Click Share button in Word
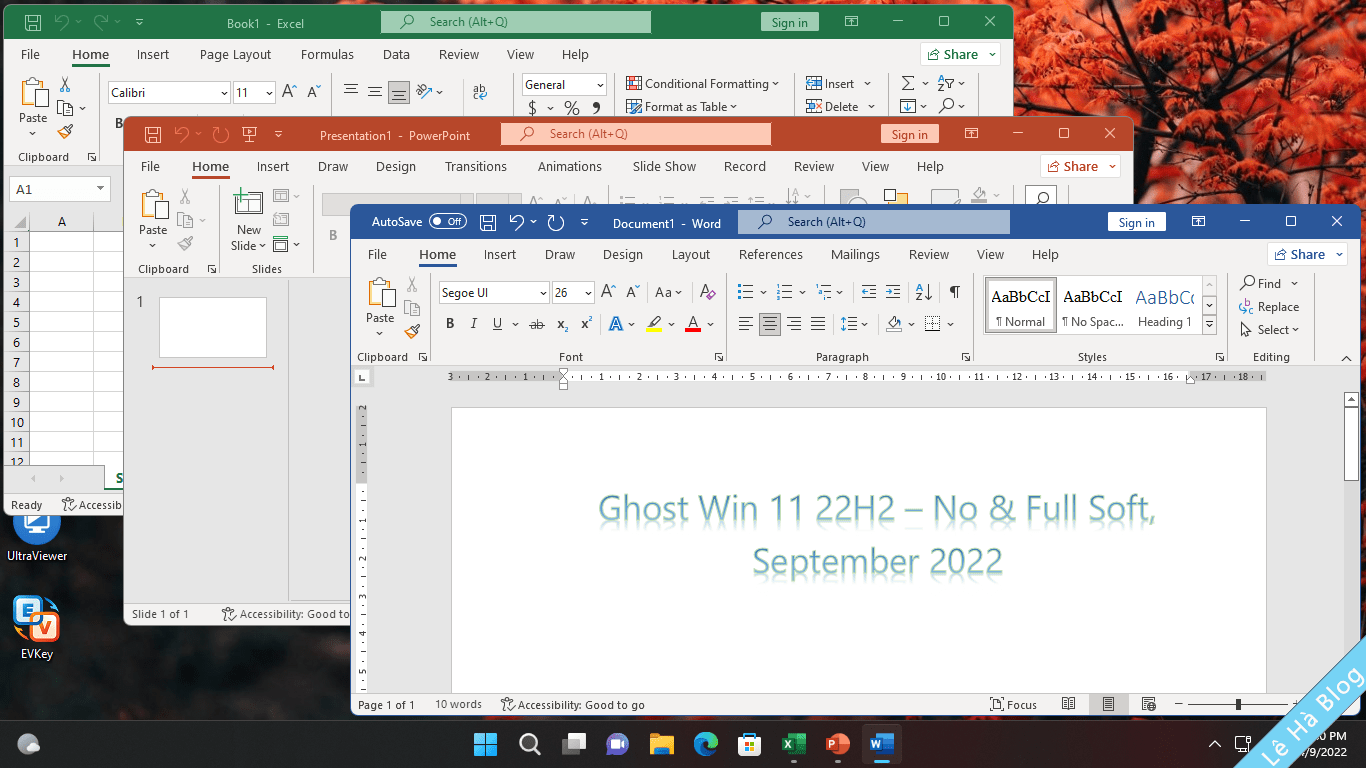Image resolution: width=1366 pixels, height=768 pixels. pyautogui.click(x=1306, y=254)
